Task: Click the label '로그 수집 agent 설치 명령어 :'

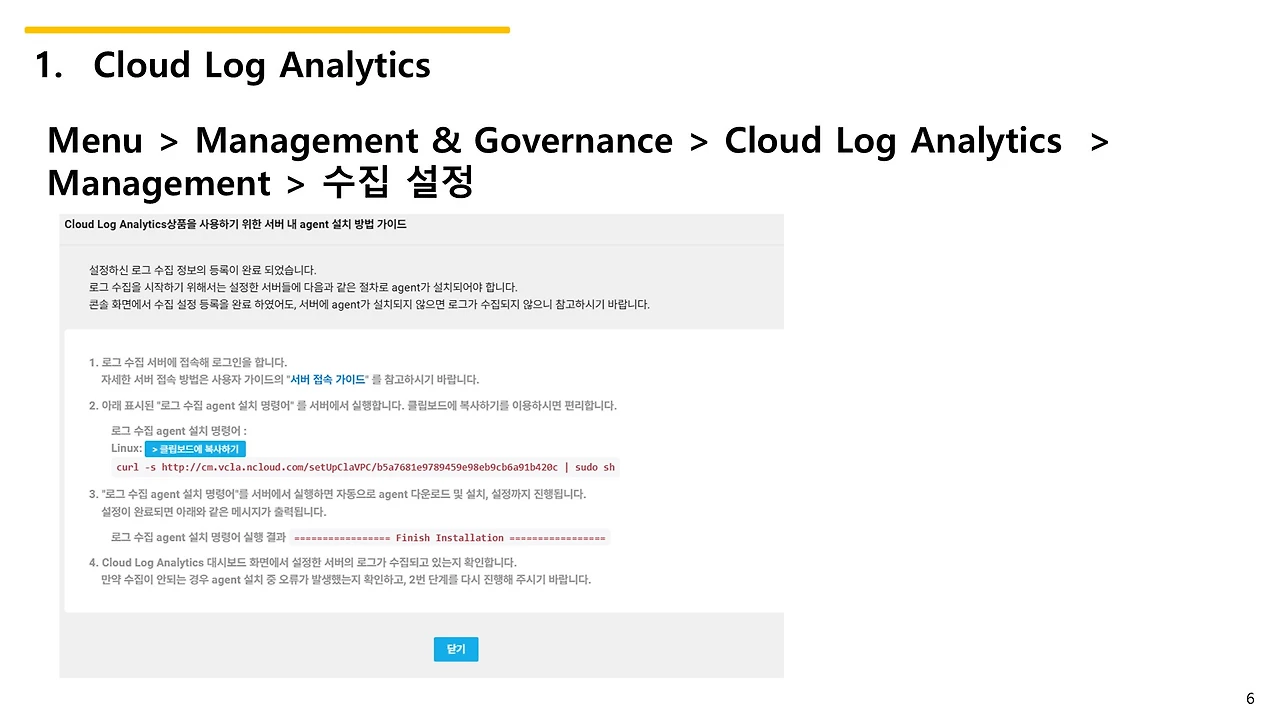Action: pos(179,431)
